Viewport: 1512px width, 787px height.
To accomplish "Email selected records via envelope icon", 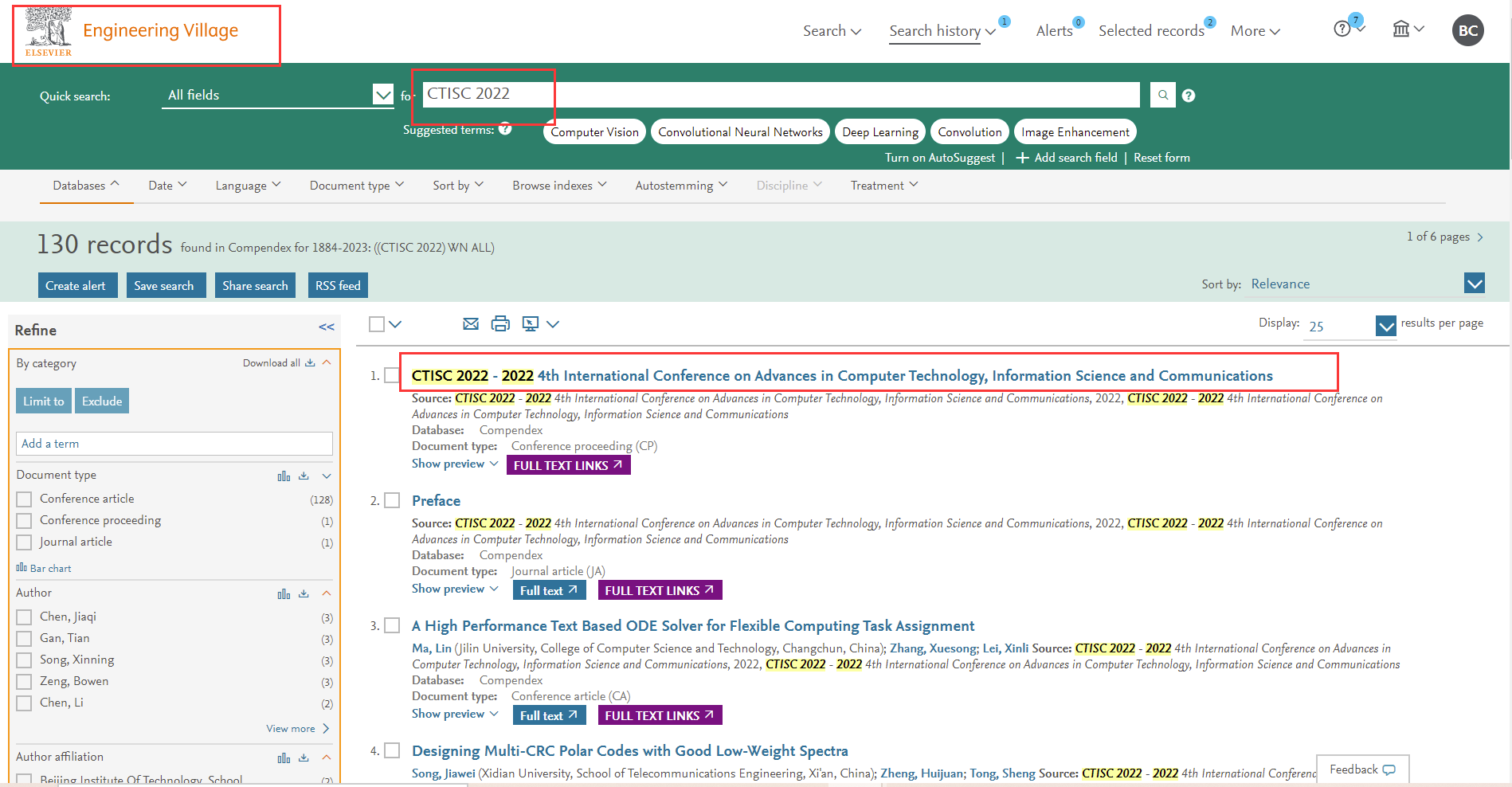I will click(471, 323).
